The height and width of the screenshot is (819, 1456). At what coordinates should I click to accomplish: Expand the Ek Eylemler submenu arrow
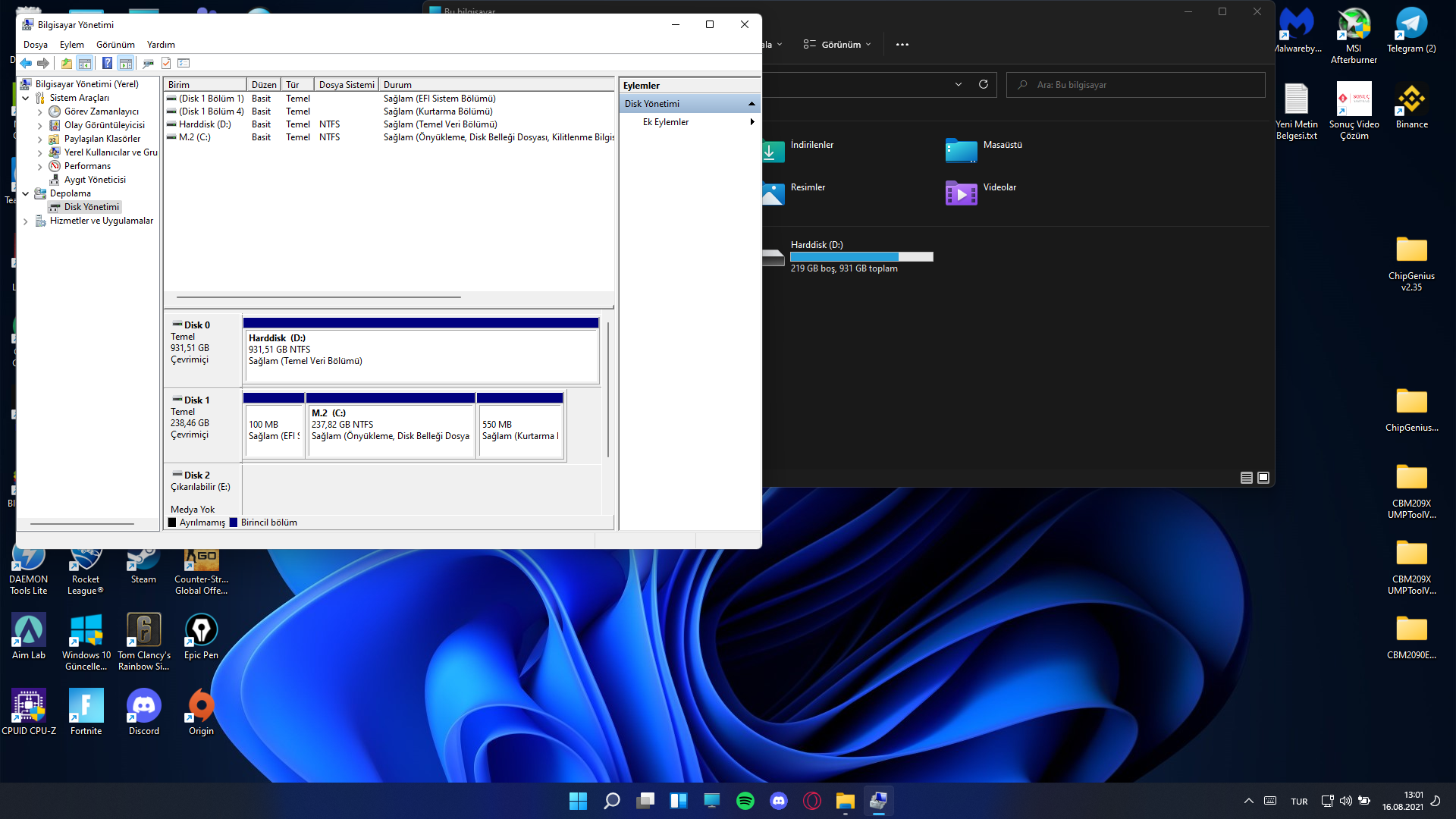pos(752,122)
